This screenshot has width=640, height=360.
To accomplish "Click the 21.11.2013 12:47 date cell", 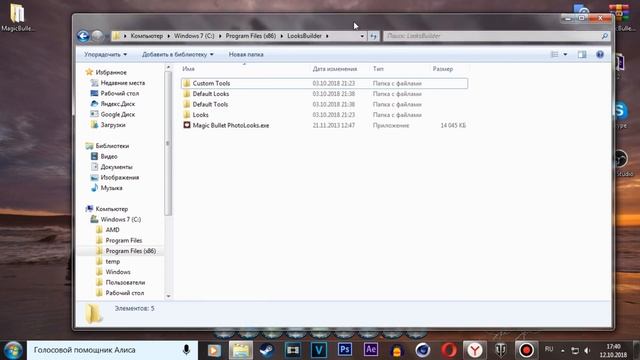I will click(333, 125).
